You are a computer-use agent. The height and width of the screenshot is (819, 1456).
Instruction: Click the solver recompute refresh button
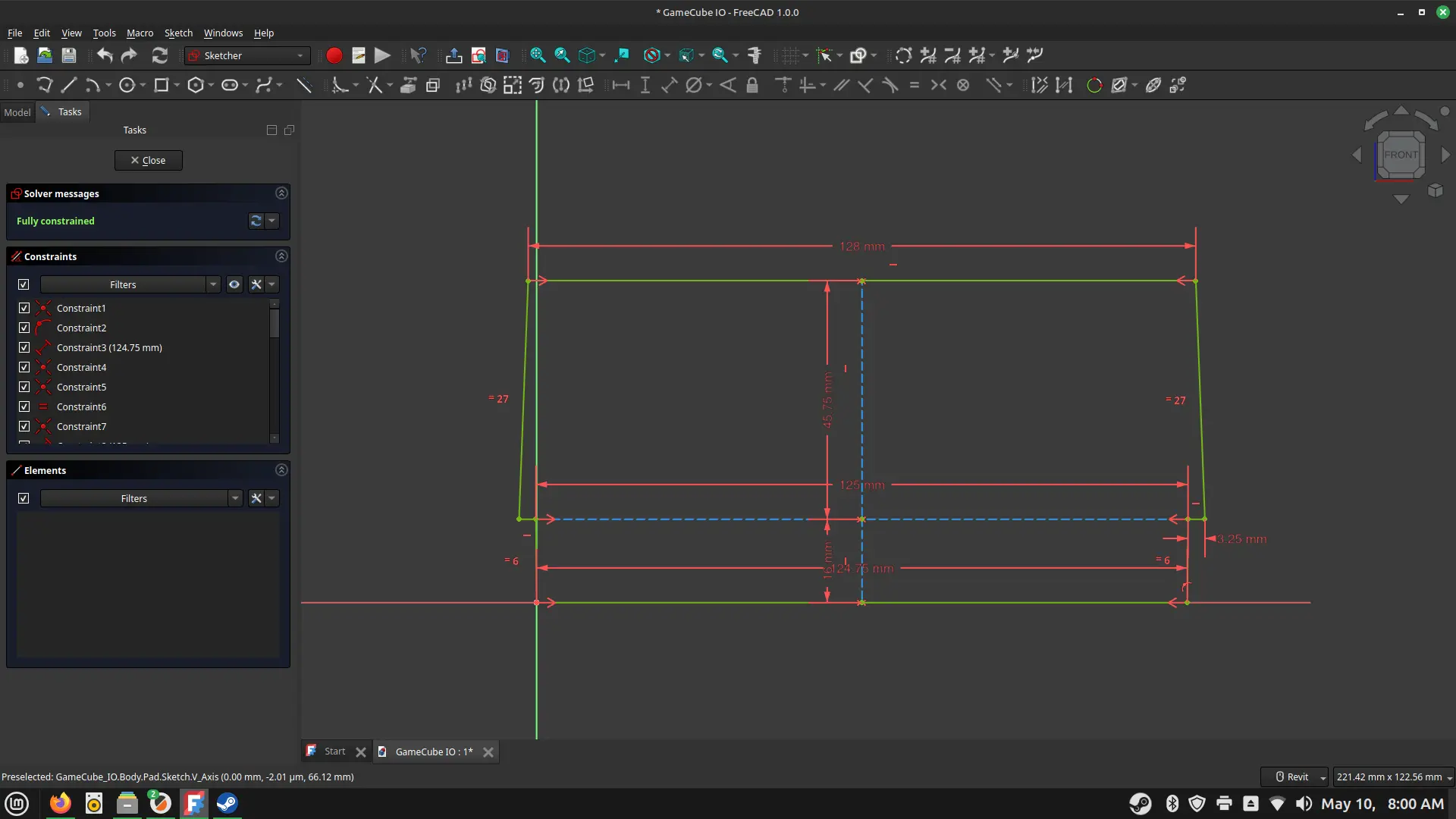pos(256,221)
